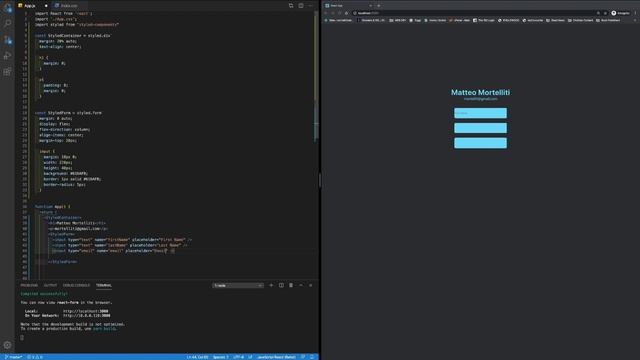Screen dimensions: 640x360
Task: Click the master branch status bar item
Action: pos(13,357)
